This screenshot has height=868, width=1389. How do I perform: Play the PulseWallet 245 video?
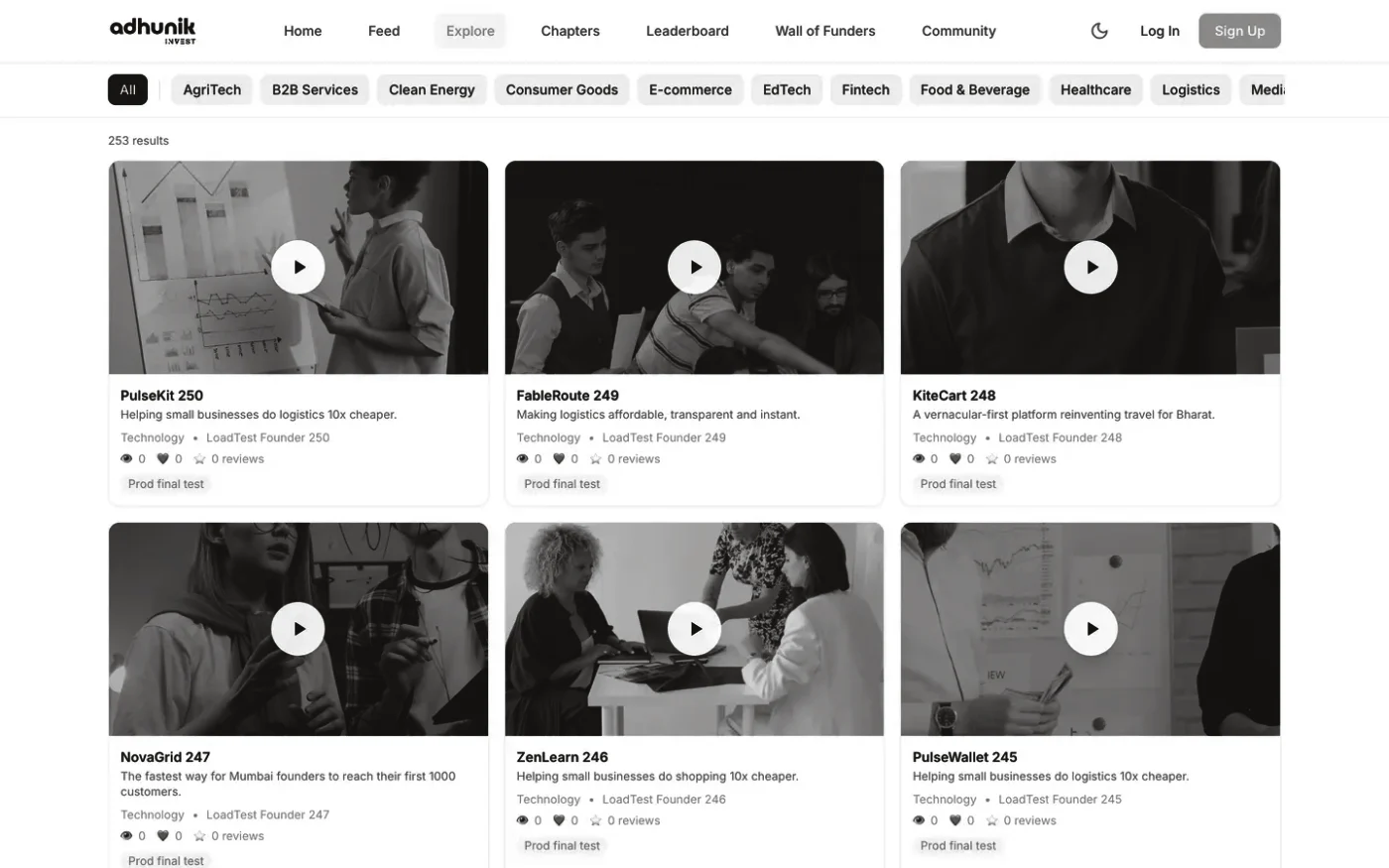click(1090, 629)
